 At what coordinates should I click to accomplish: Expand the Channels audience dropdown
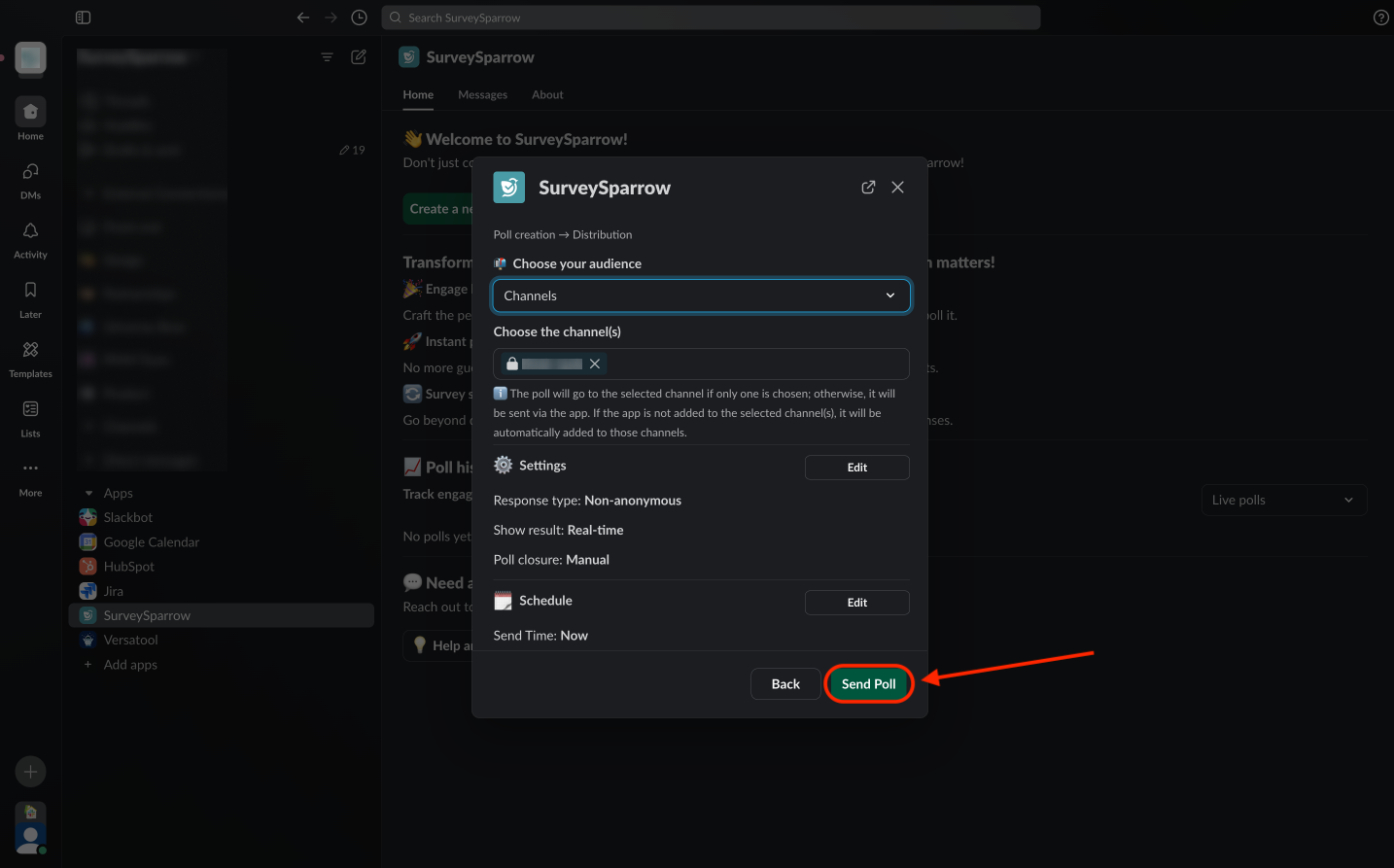(701, 295)
